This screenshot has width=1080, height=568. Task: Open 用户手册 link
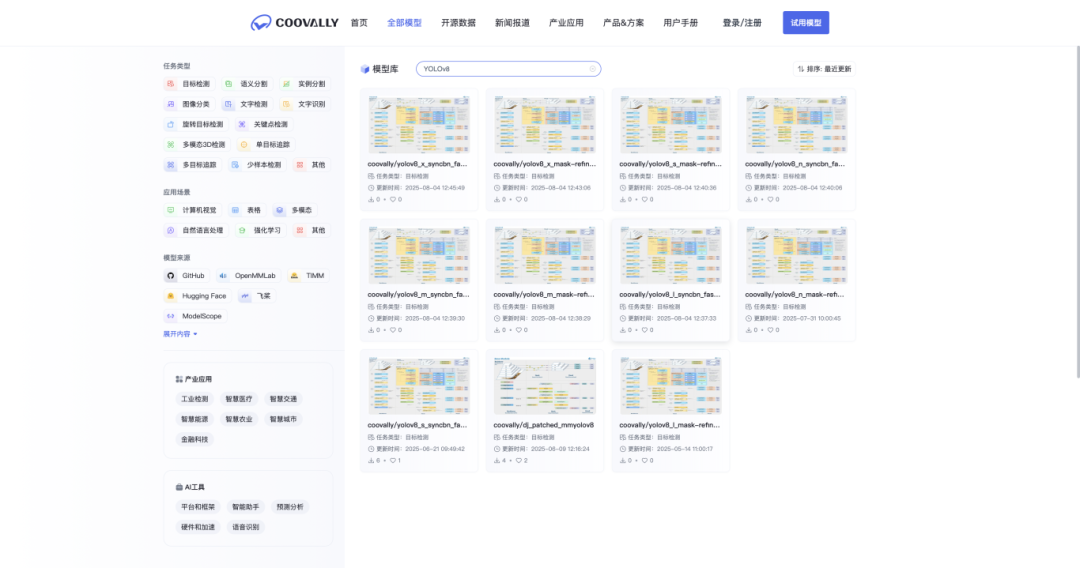pos(681,23)
